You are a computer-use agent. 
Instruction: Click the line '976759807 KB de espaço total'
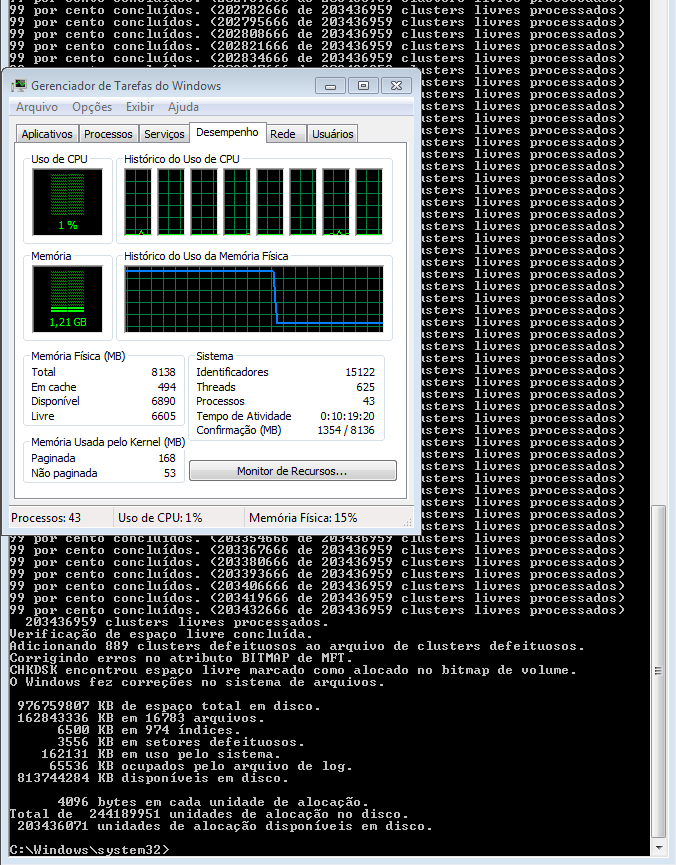coord(169,706)
